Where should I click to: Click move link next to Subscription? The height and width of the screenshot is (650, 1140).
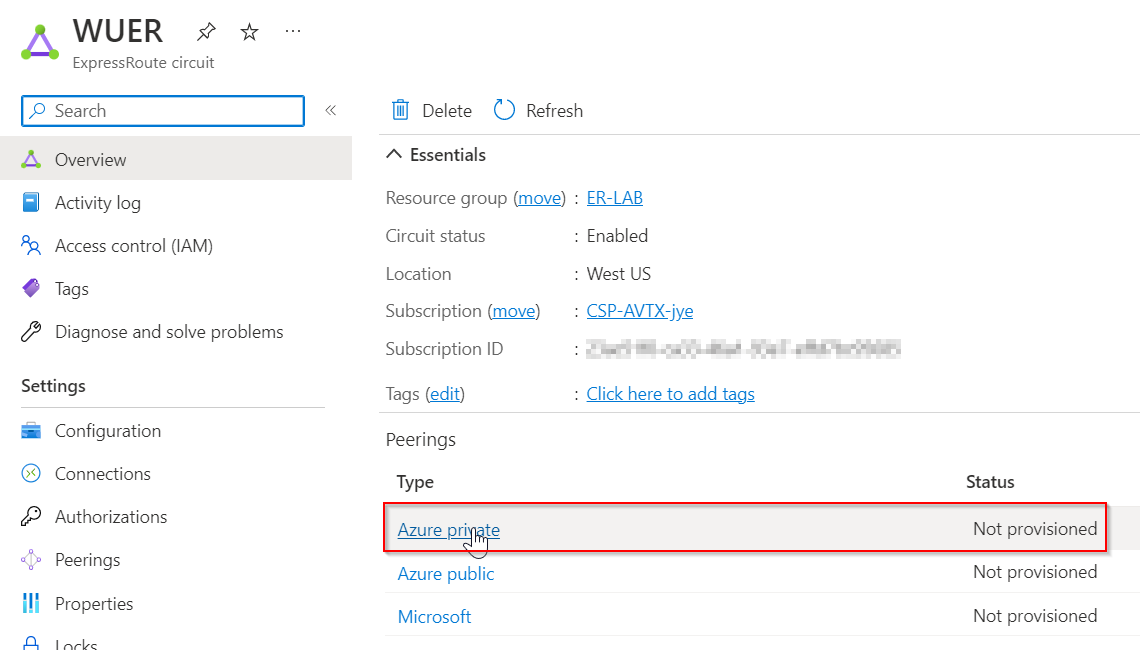point(514,311)
